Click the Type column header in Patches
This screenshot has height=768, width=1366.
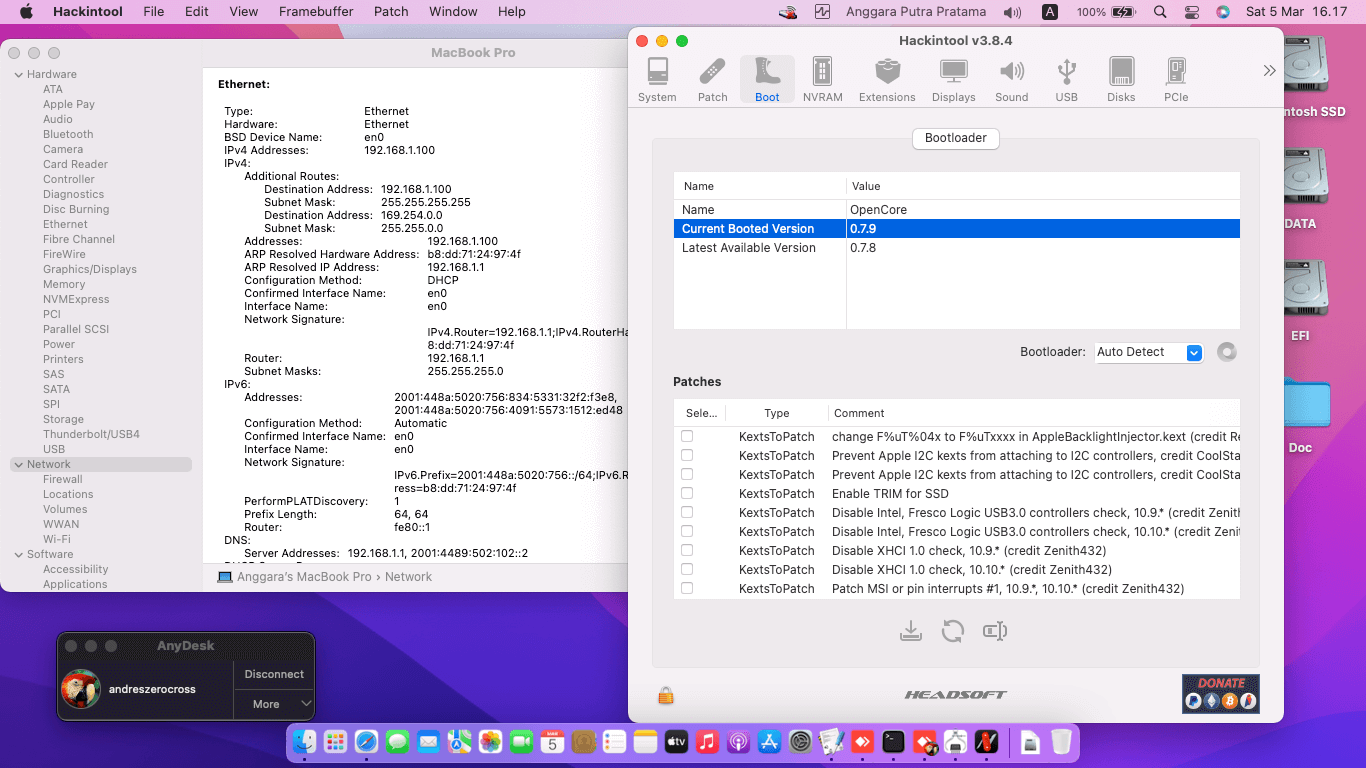tap(777, 413)
